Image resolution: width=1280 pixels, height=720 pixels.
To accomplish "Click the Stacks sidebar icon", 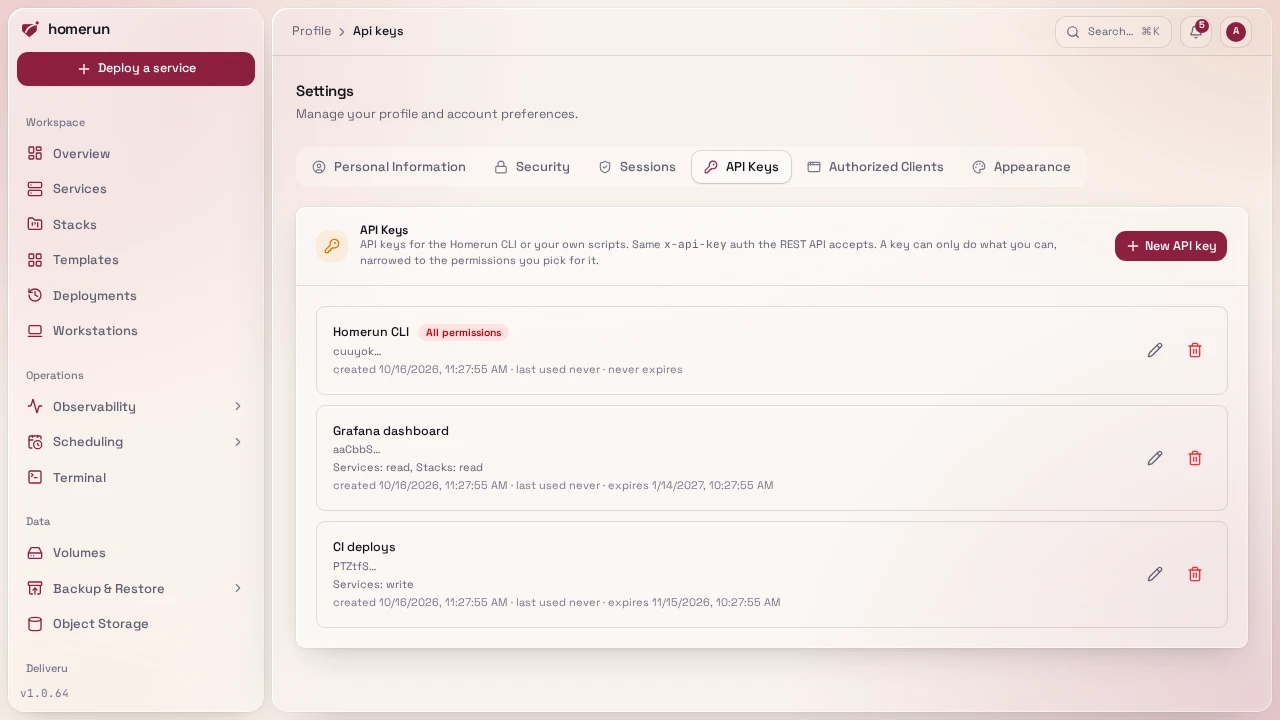I will click(35, 224).
